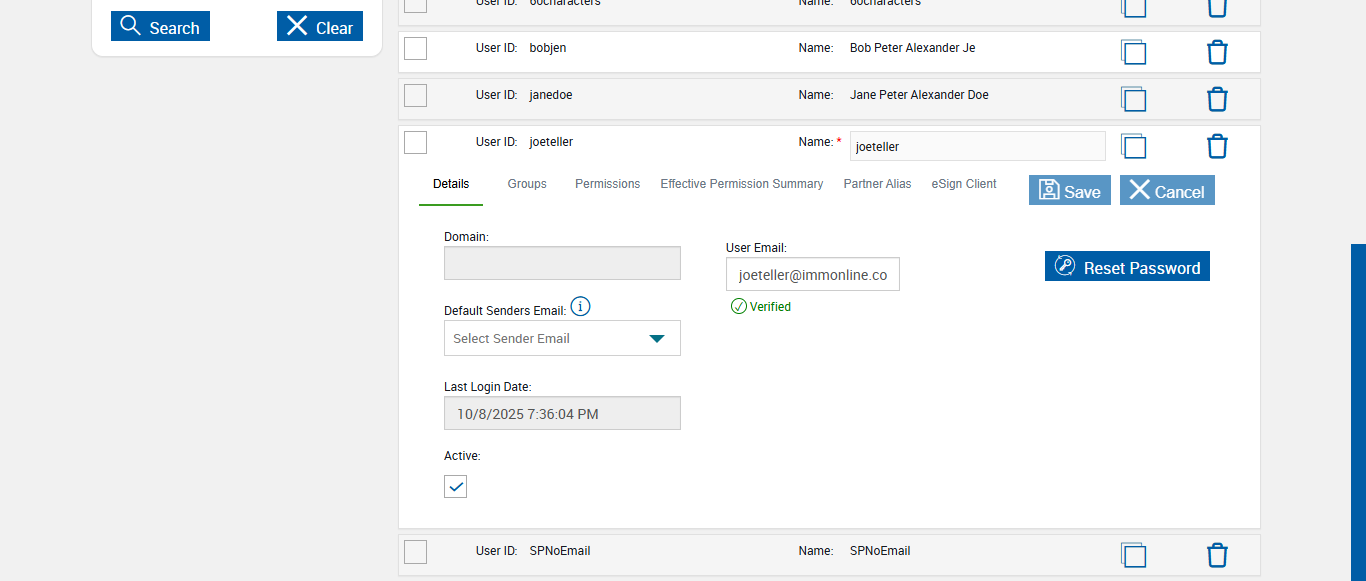Uncheck the Active checkbox
This screenshot has width=1366, height=581.
click(455, 487)
